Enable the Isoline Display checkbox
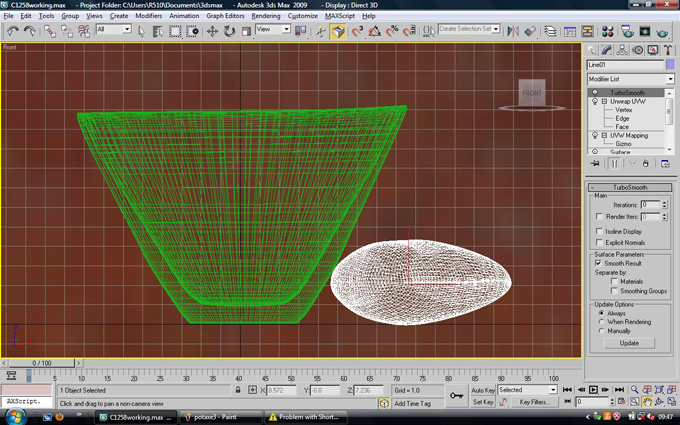 (600, 231)
